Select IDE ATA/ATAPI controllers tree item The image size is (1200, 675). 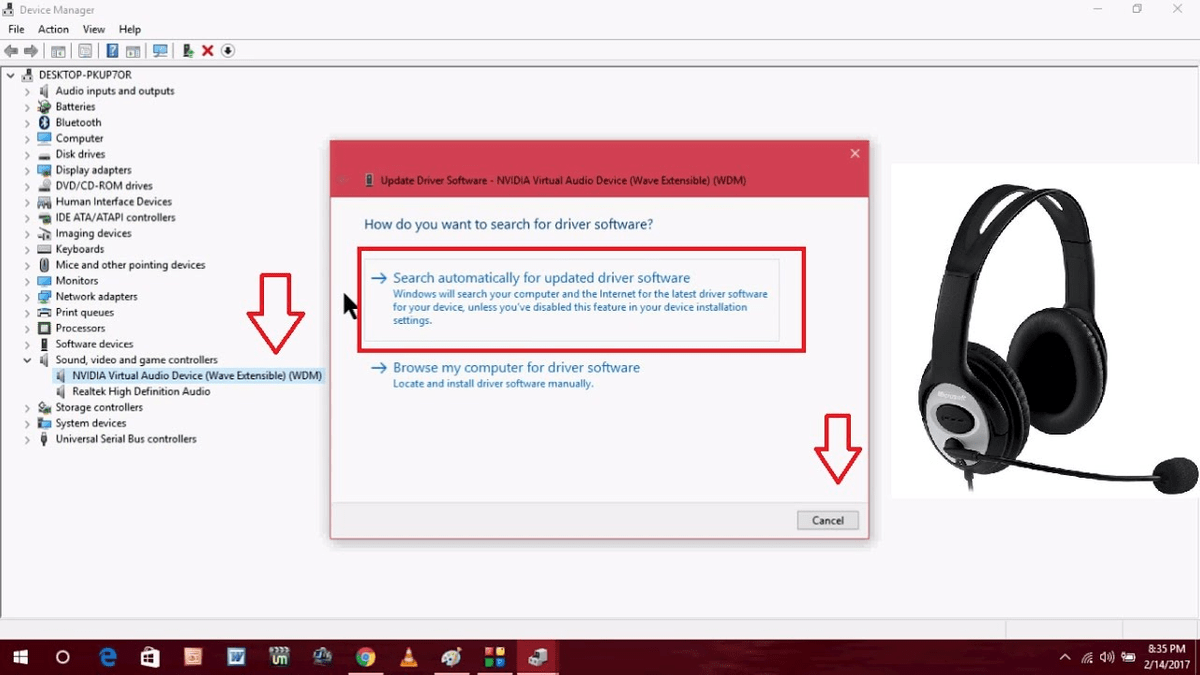pos(115,218)
